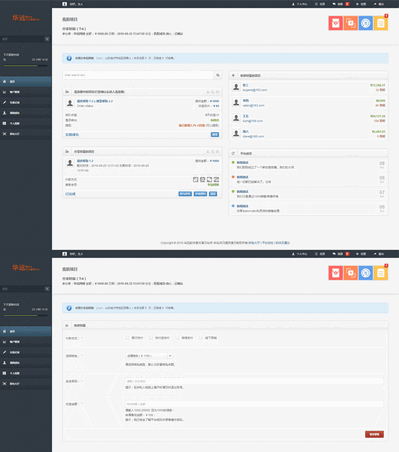Click the red submit button under the form
The image size is (399, 452).
click(x=374, y=434)
